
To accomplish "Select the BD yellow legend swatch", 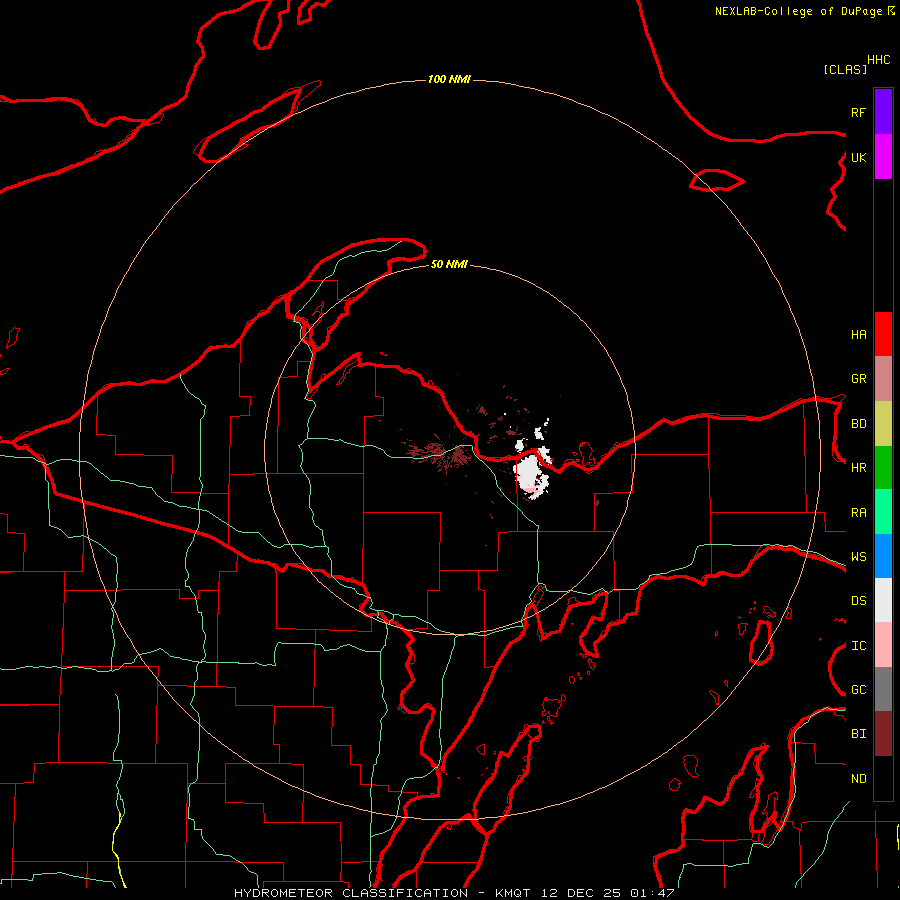I will pos(883,424).
